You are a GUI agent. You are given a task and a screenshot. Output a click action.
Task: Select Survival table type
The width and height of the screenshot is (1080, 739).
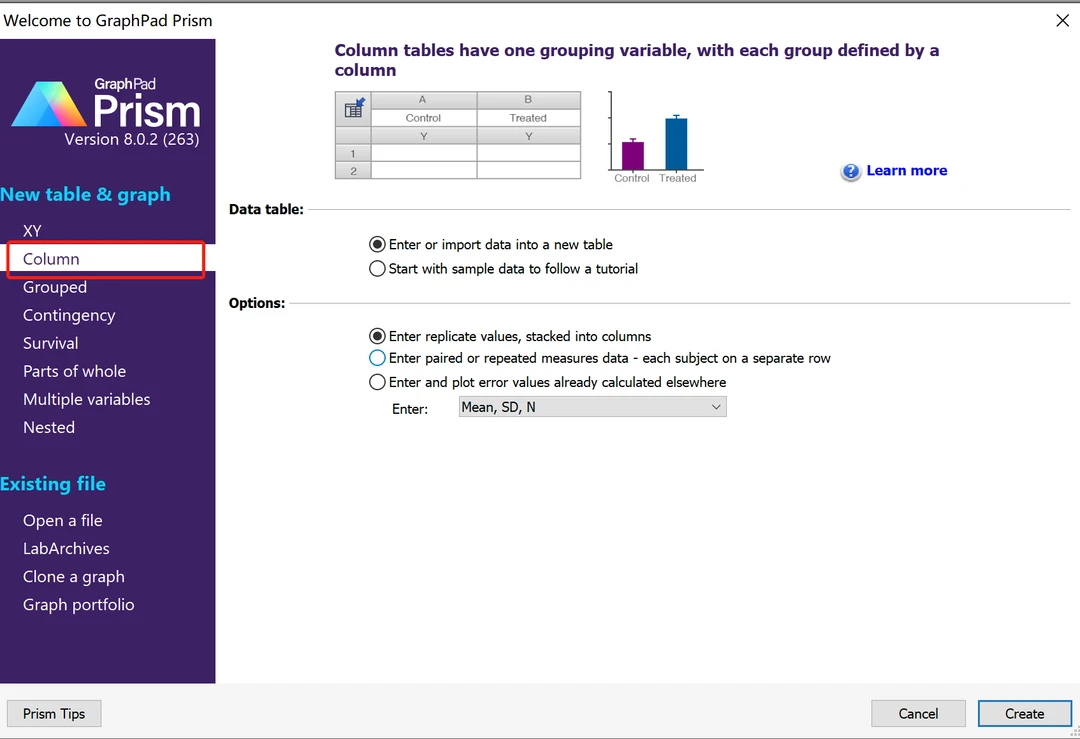tap(50, 343)
